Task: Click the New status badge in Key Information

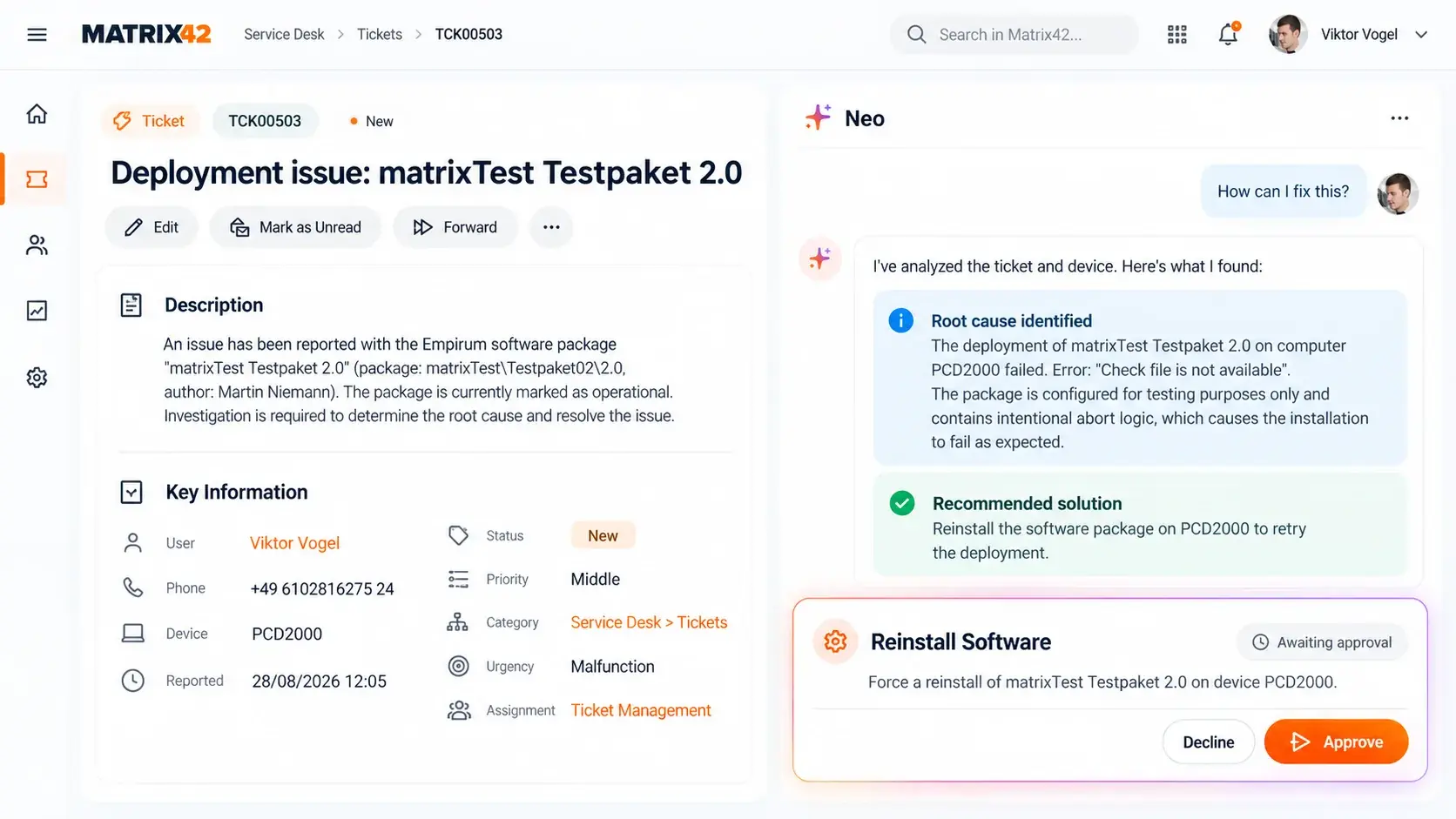Action: click(603, 535)
